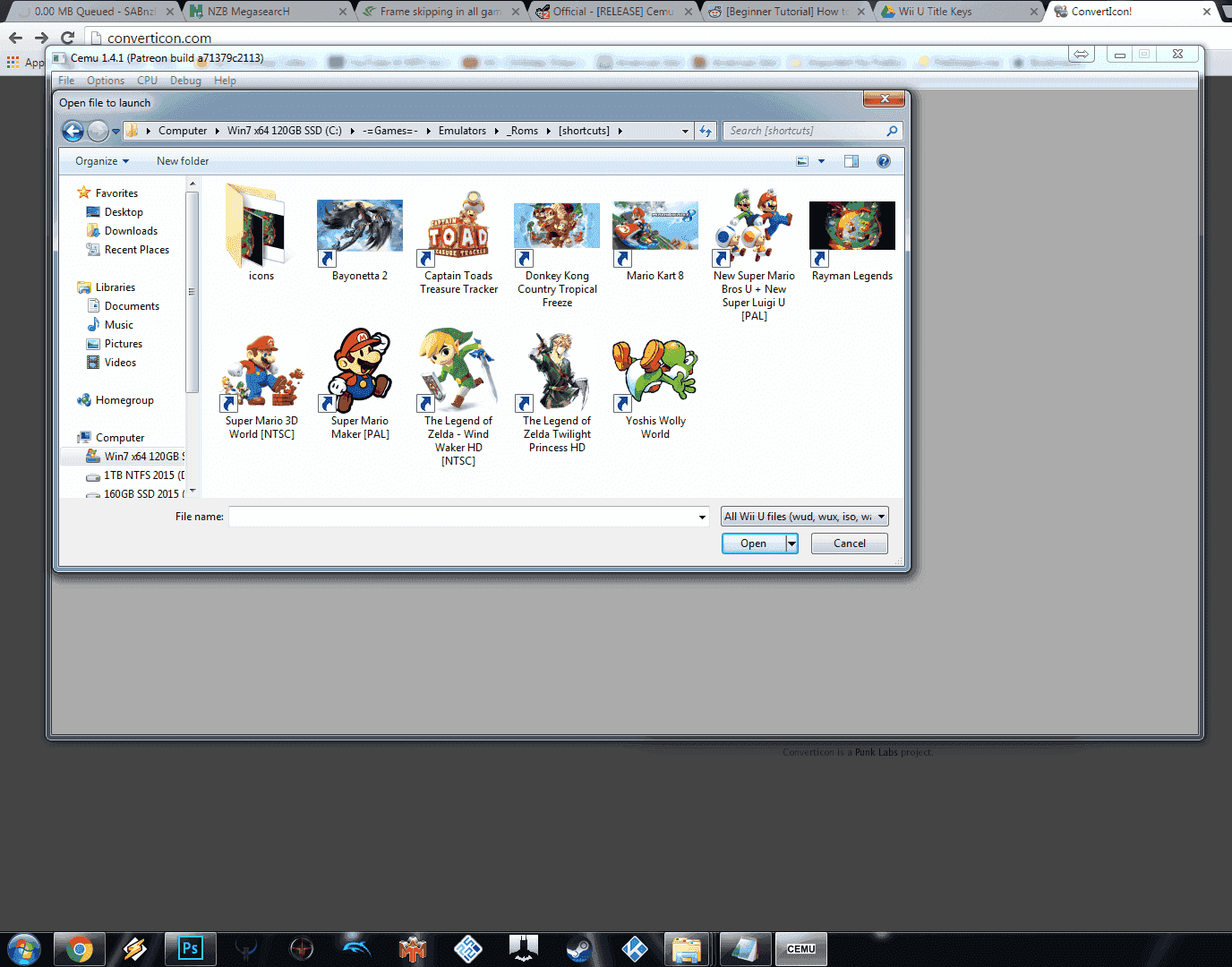
Task: Expand the Computer breadcrumb arrow
Action: click(x=217, y=131)
